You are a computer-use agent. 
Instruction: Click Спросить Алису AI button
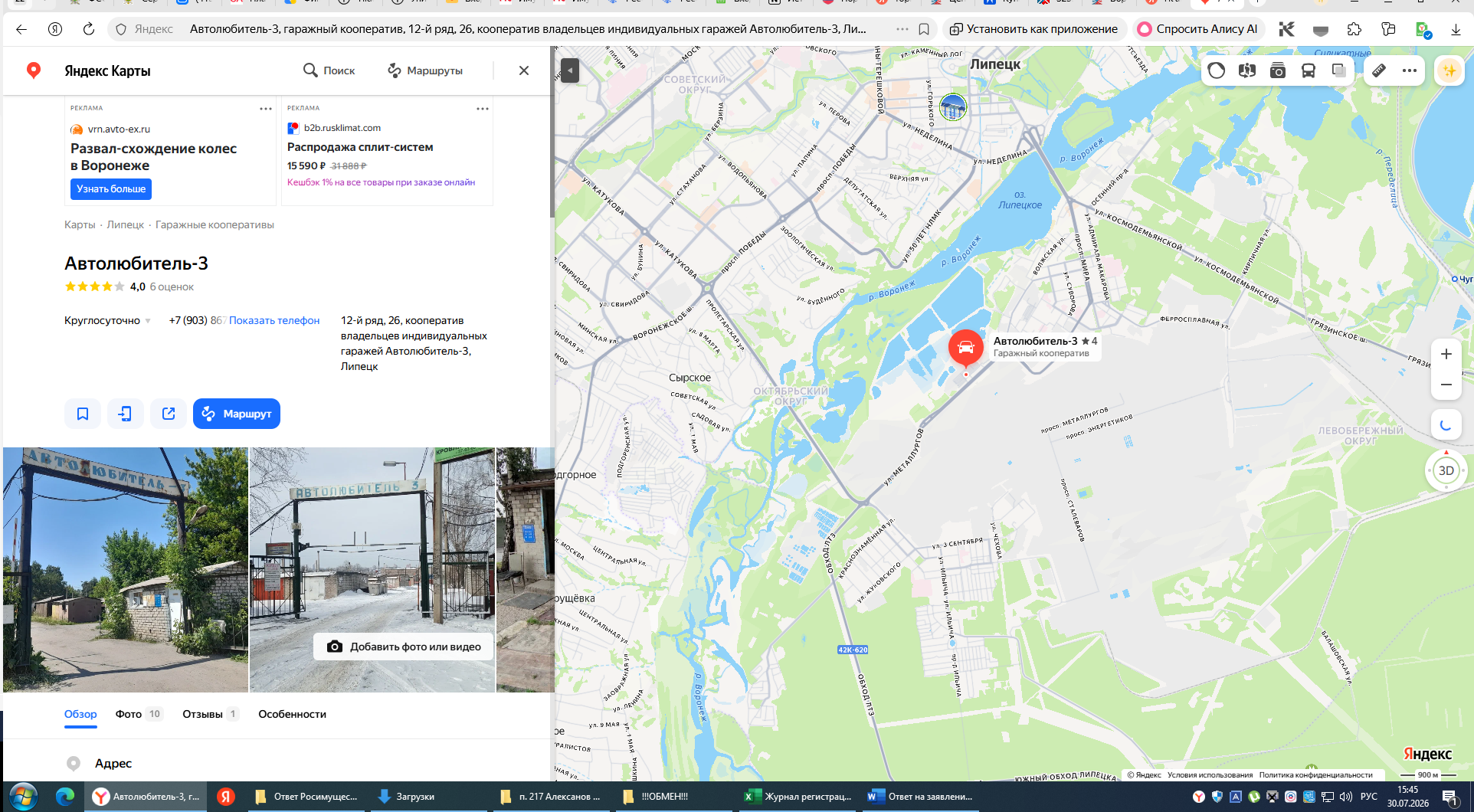pos(1198,29)
